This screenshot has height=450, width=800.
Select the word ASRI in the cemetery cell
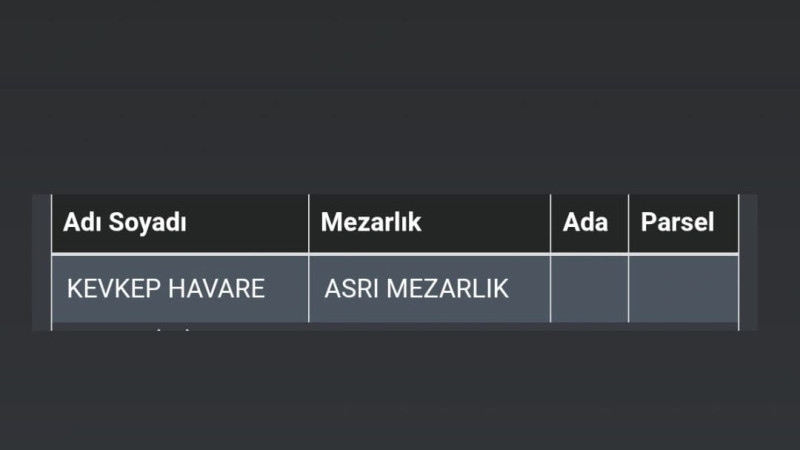(351, 289)
